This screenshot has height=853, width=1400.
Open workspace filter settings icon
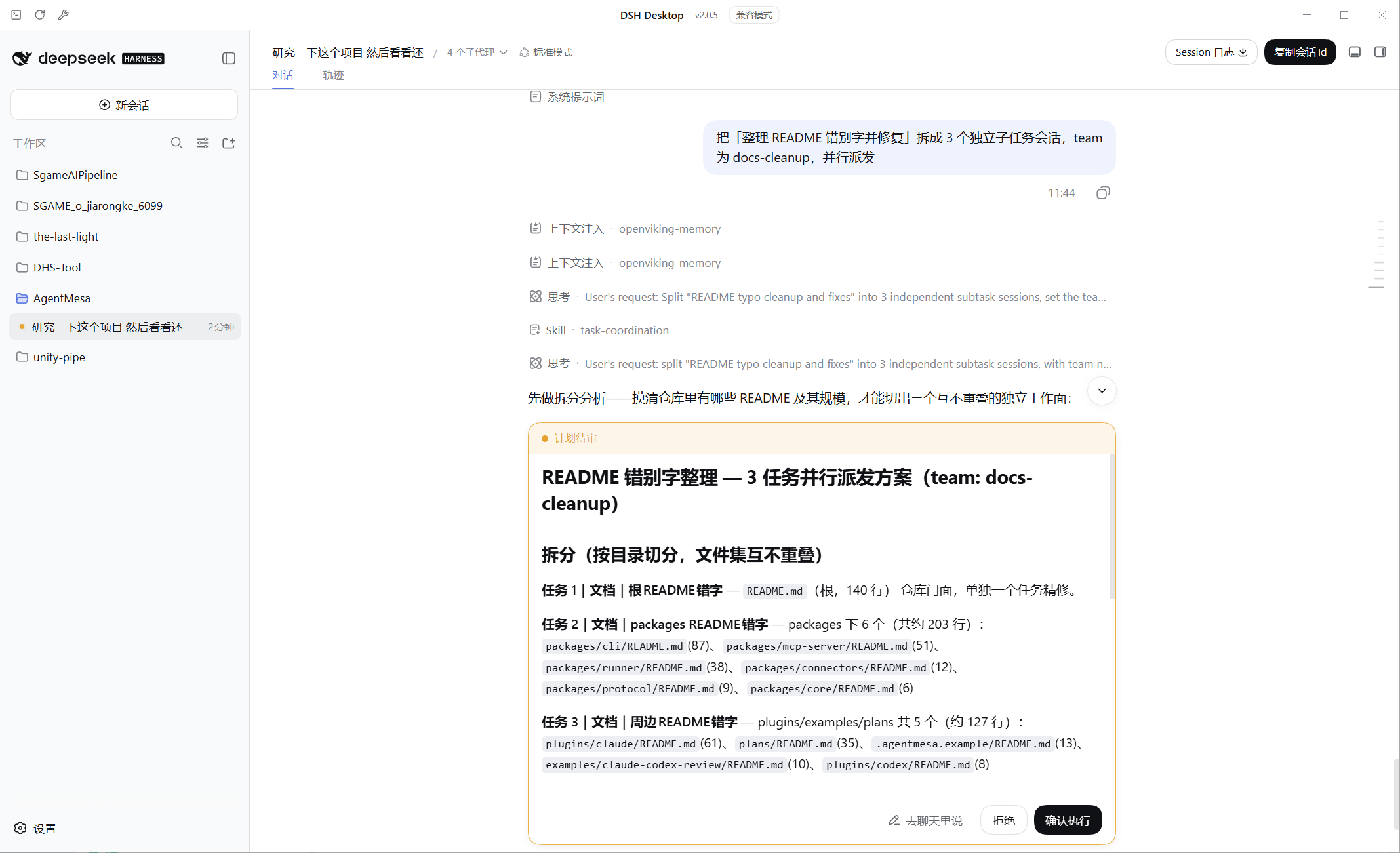pyautogui.click(x=203, y=143)
